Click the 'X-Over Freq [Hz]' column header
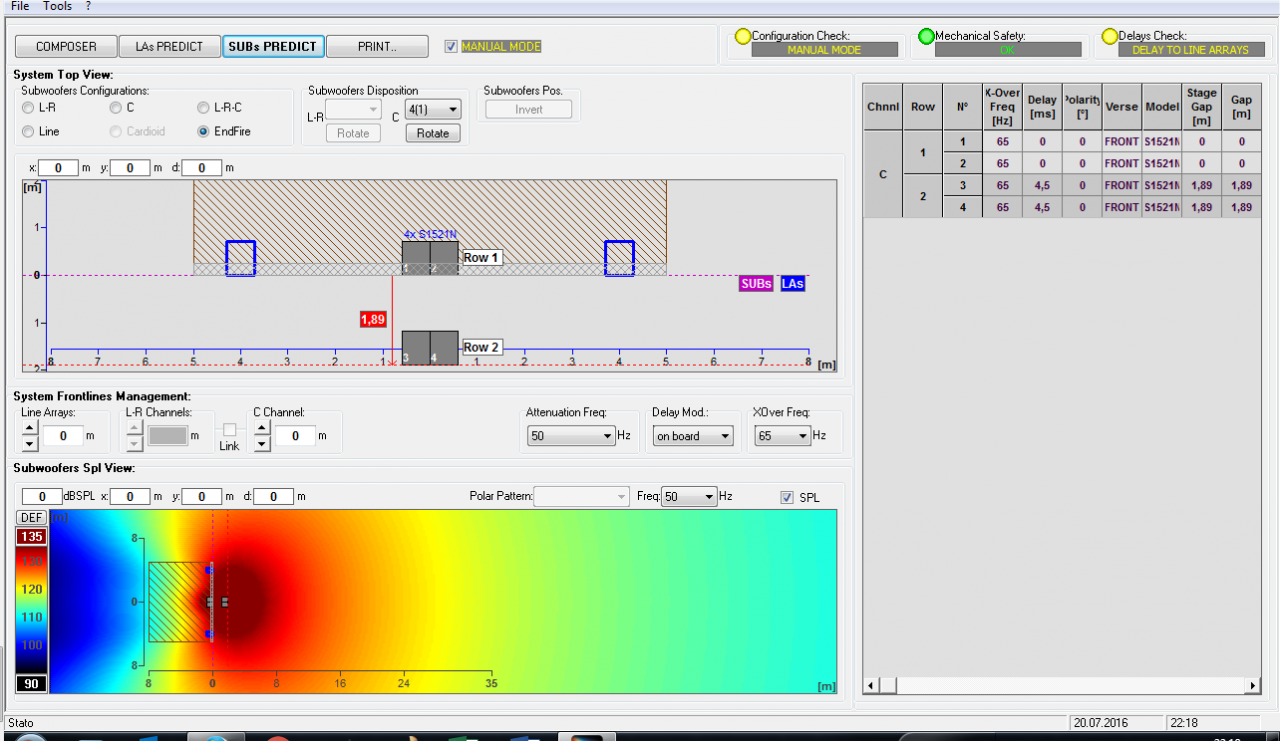The image size is (1280, 741). [x=1003, y=107]
